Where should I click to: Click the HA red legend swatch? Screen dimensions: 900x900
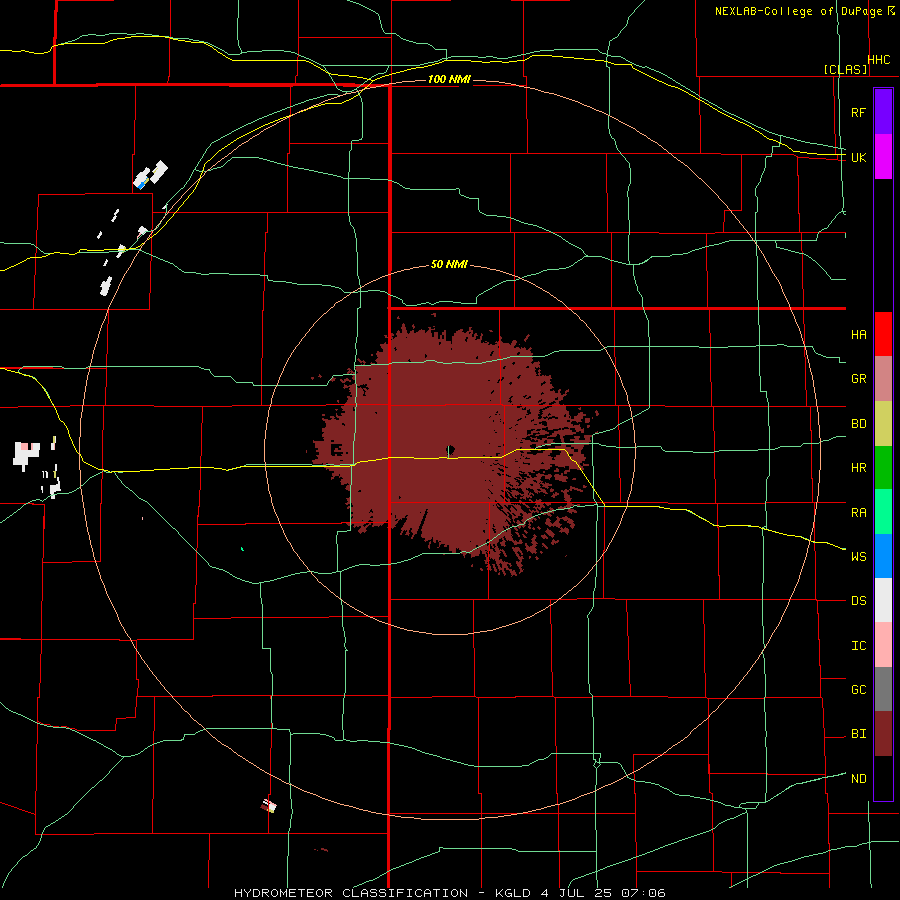(x=883, y=334)
